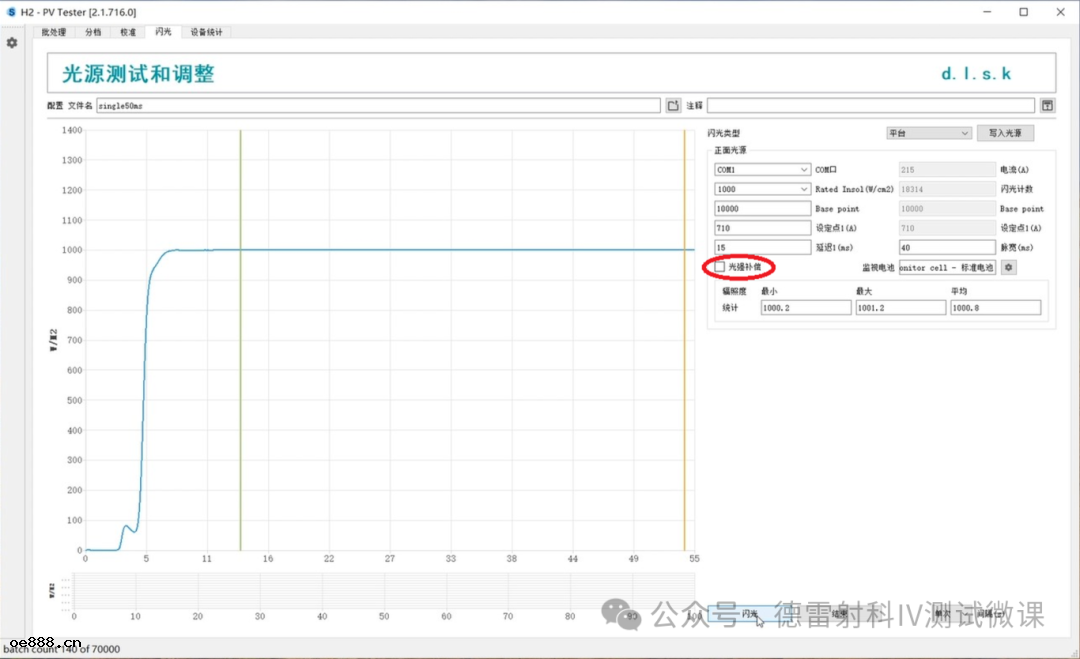The image size is (1080, 659).
Task: Click the 文件名 field containing single50ms
Action: 378,105
